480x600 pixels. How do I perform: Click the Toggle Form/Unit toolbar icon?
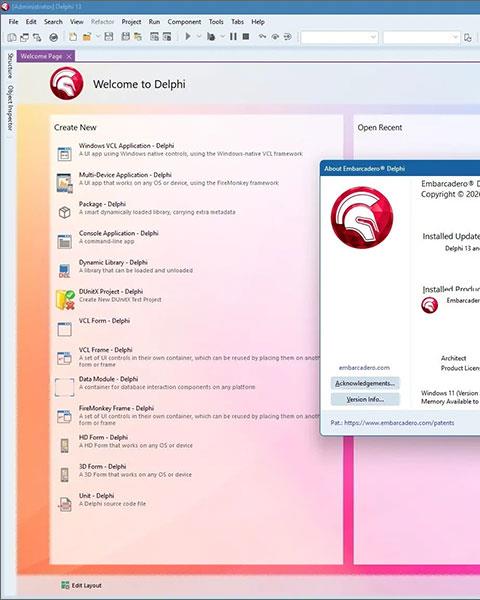(x=37, y=37)
